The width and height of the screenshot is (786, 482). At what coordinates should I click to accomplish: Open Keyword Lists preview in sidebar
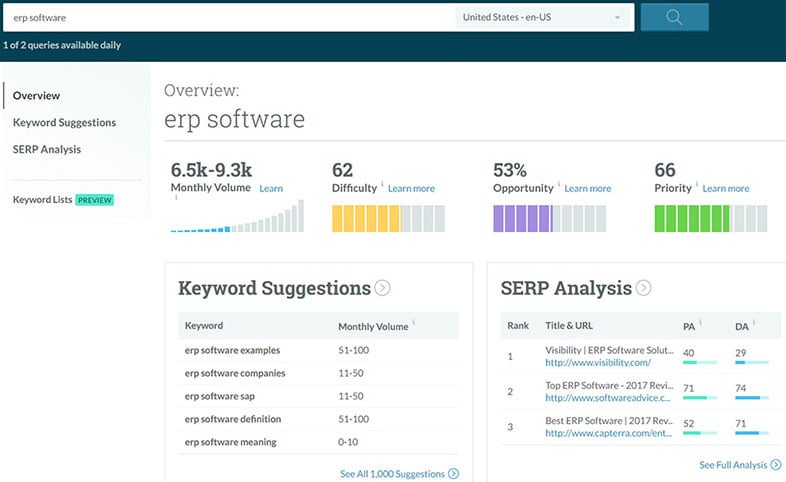tap(63, 200)
